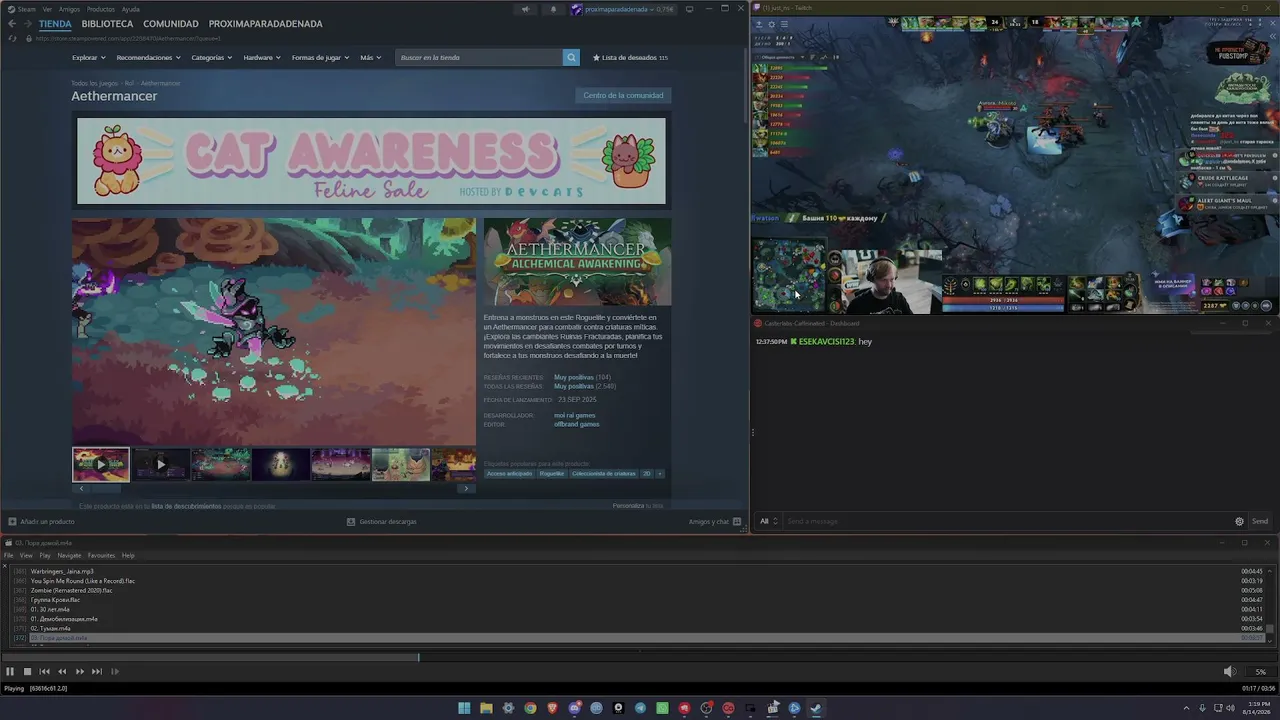1280x720 pixels.
Task: Open File Explorer from taskbar
Action: tap(486, 708)
